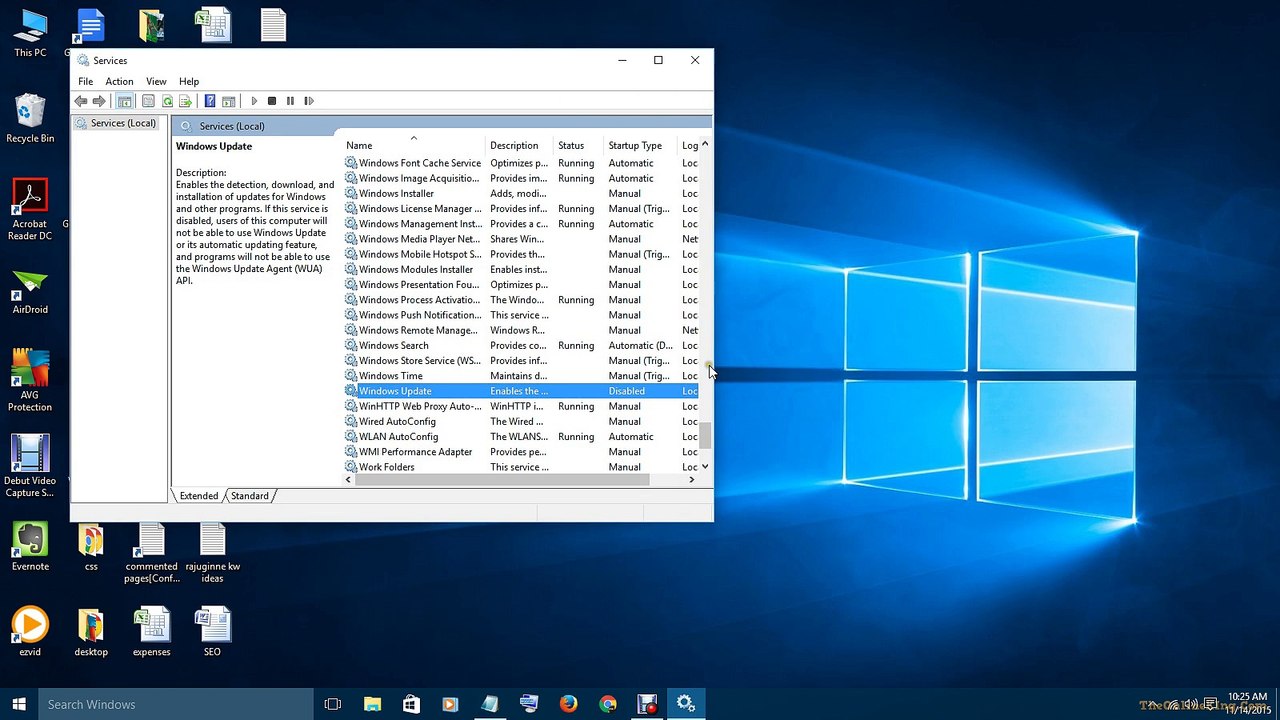This screenshot has height=720, width=1280.
Task: Select the Windows Installer service
Action: tap(522, 193)
